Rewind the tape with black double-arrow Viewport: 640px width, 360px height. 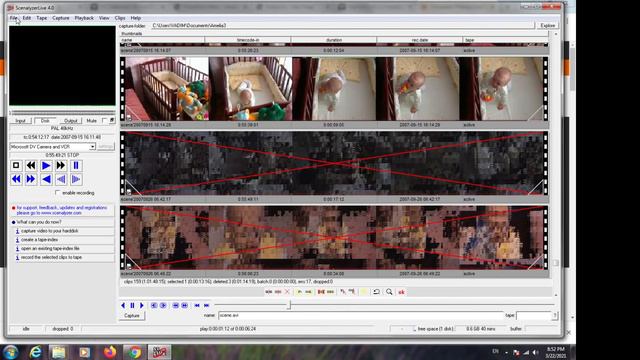click(x=31, y=165)
